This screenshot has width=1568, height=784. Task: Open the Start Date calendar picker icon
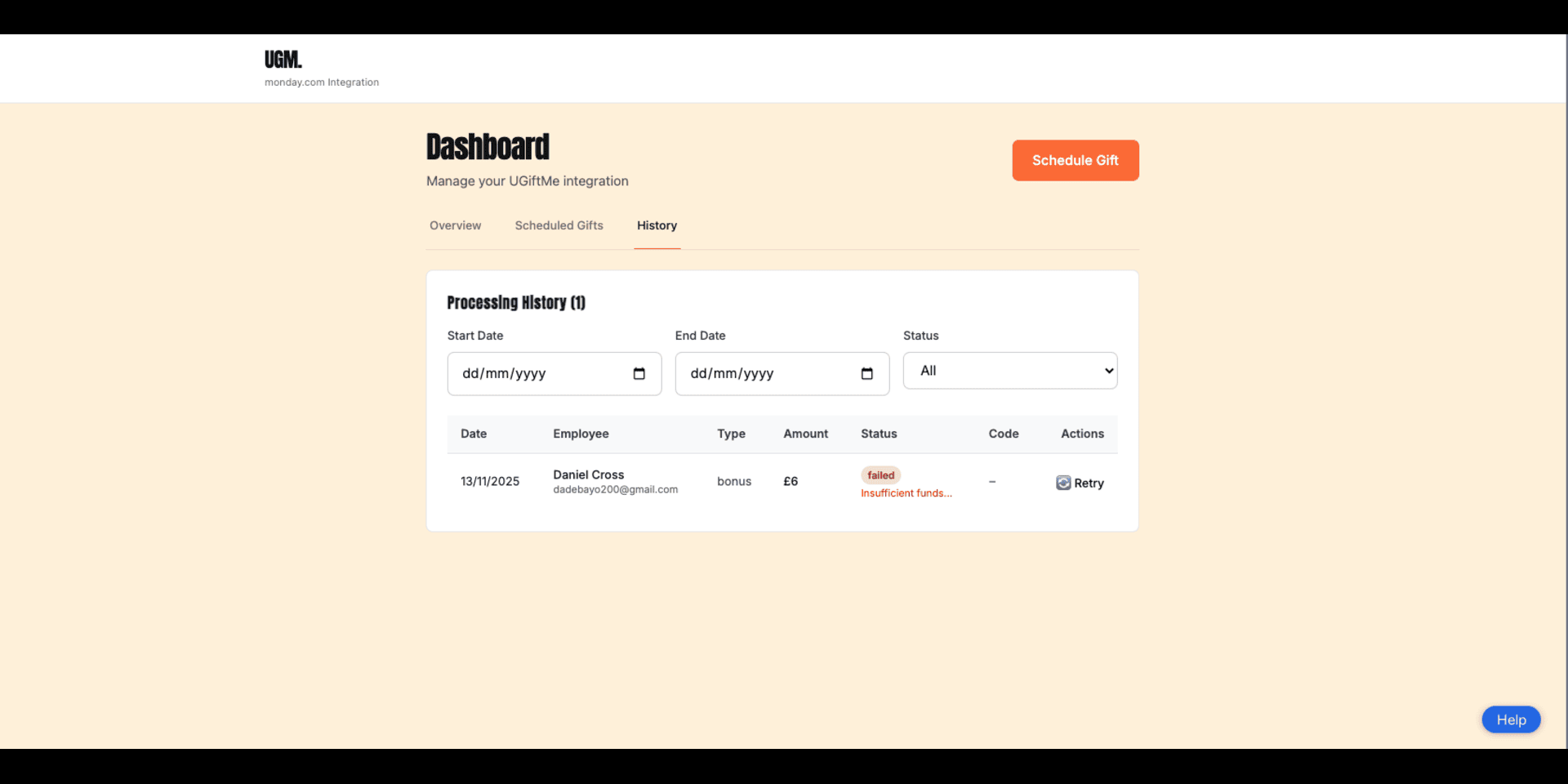(x=639, y=374)
